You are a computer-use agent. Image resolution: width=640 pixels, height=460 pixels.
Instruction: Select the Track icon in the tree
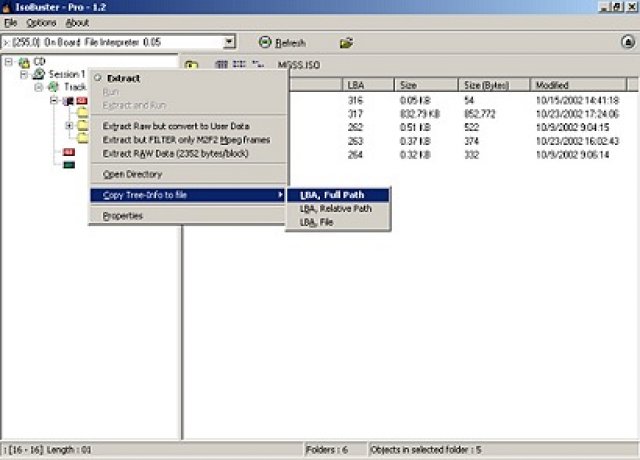(x=53, y=87)
